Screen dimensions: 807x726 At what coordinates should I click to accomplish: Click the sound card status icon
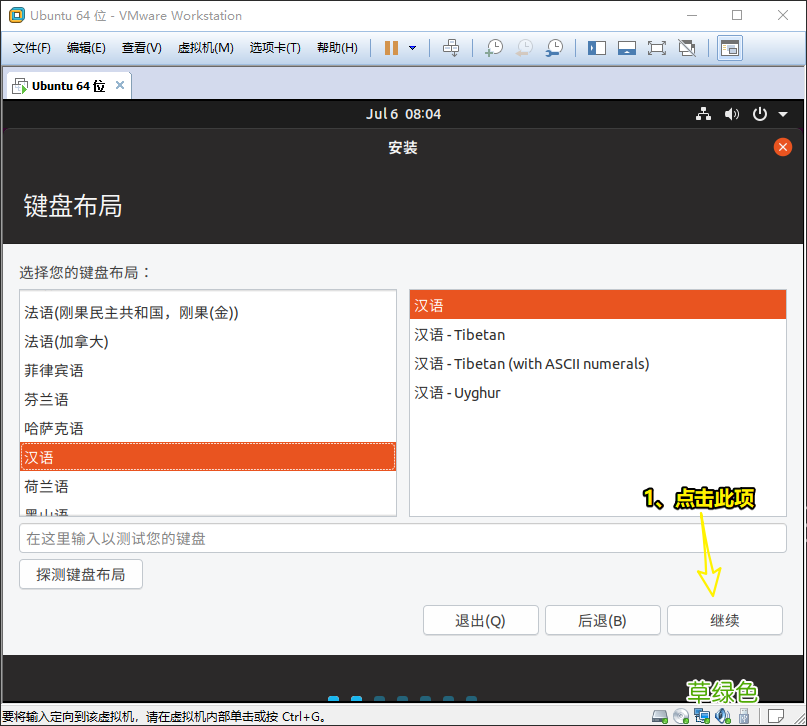[723, 716]
